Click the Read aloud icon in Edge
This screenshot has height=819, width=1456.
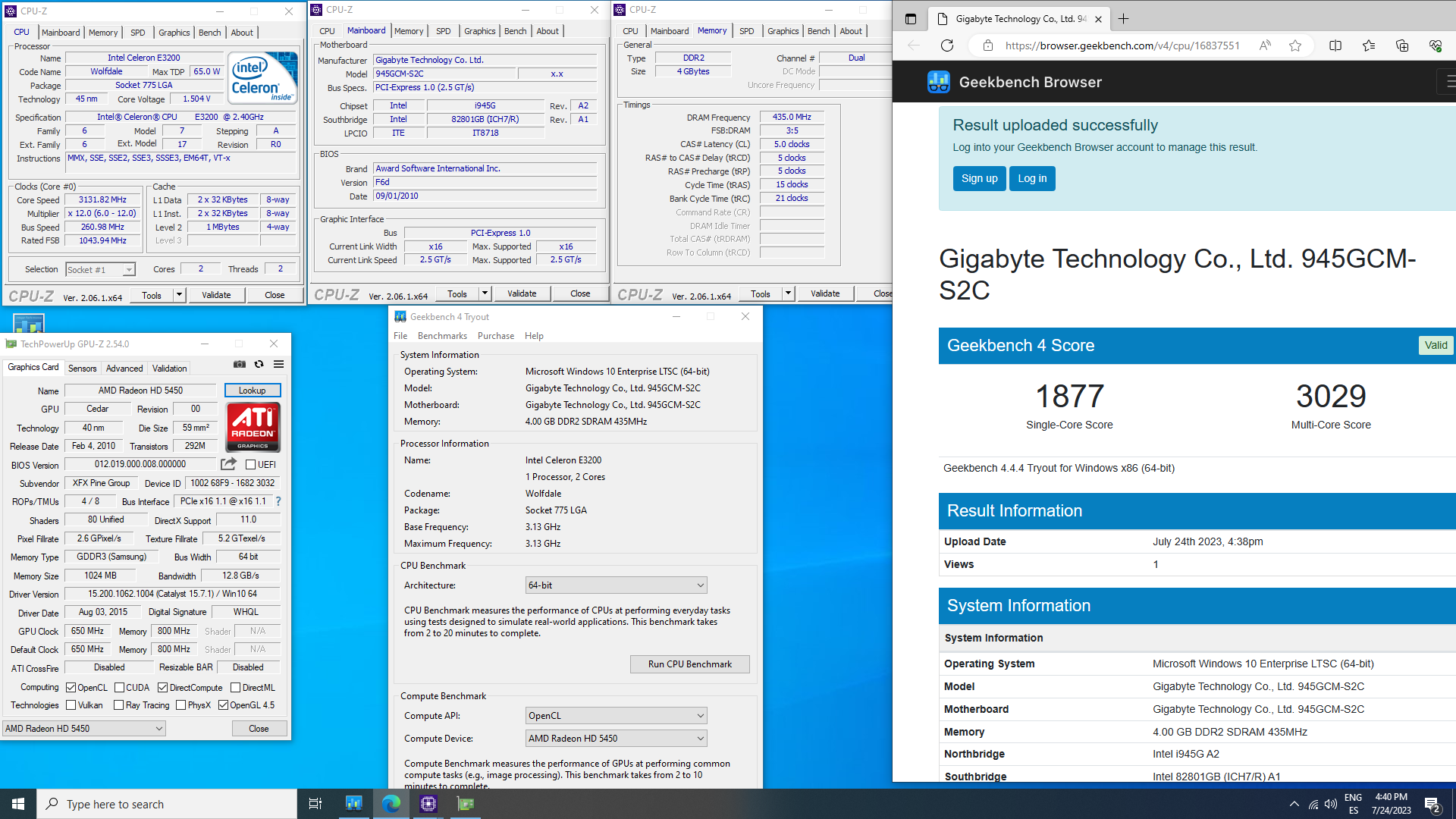1265,45
